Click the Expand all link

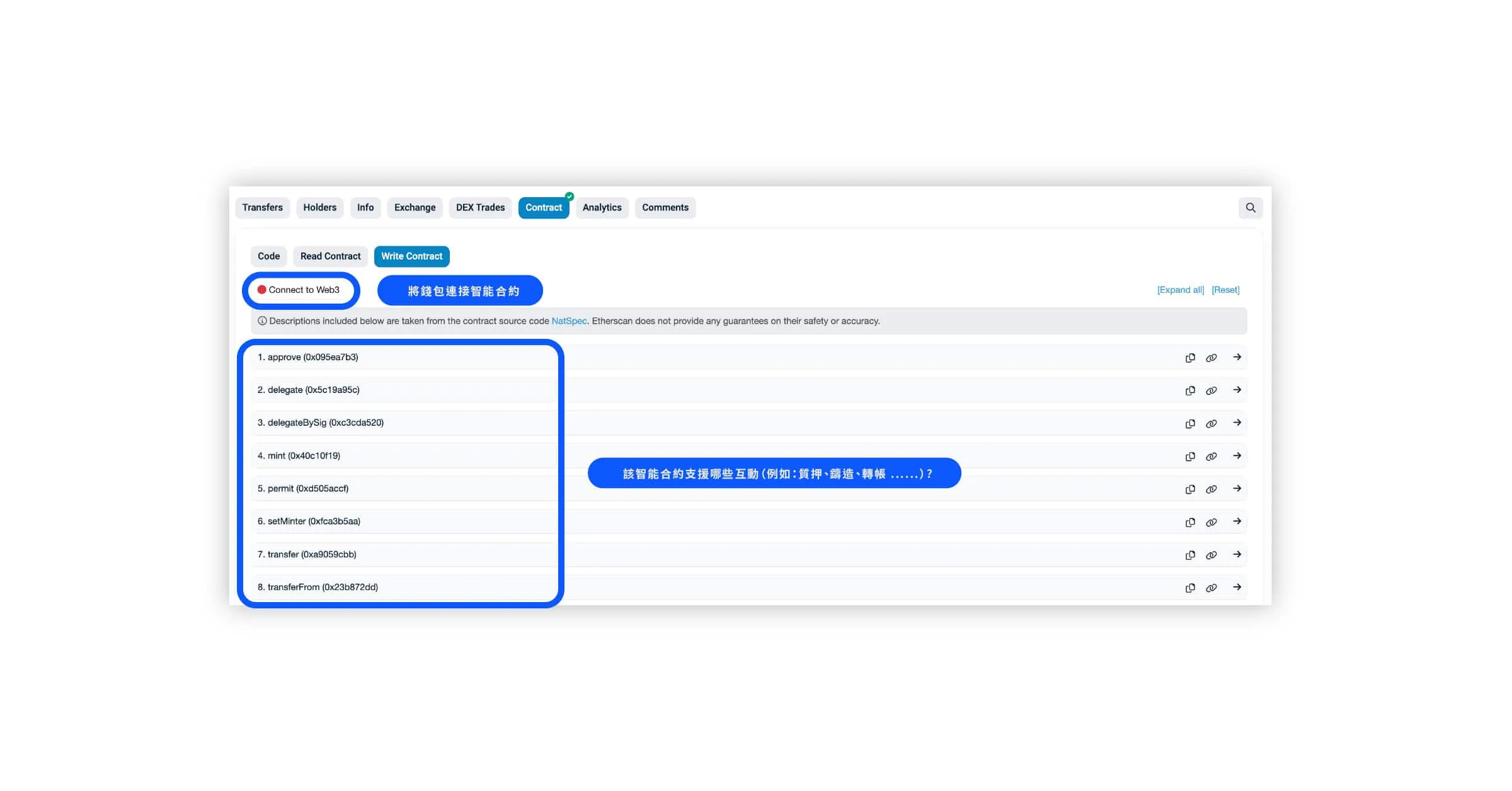coord(1180,290)
